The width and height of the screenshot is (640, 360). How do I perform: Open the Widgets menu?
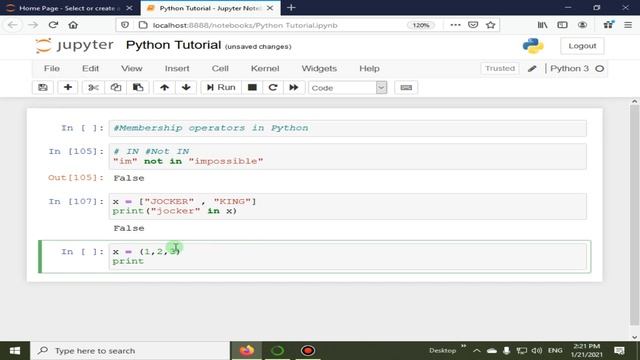point(319,69)
